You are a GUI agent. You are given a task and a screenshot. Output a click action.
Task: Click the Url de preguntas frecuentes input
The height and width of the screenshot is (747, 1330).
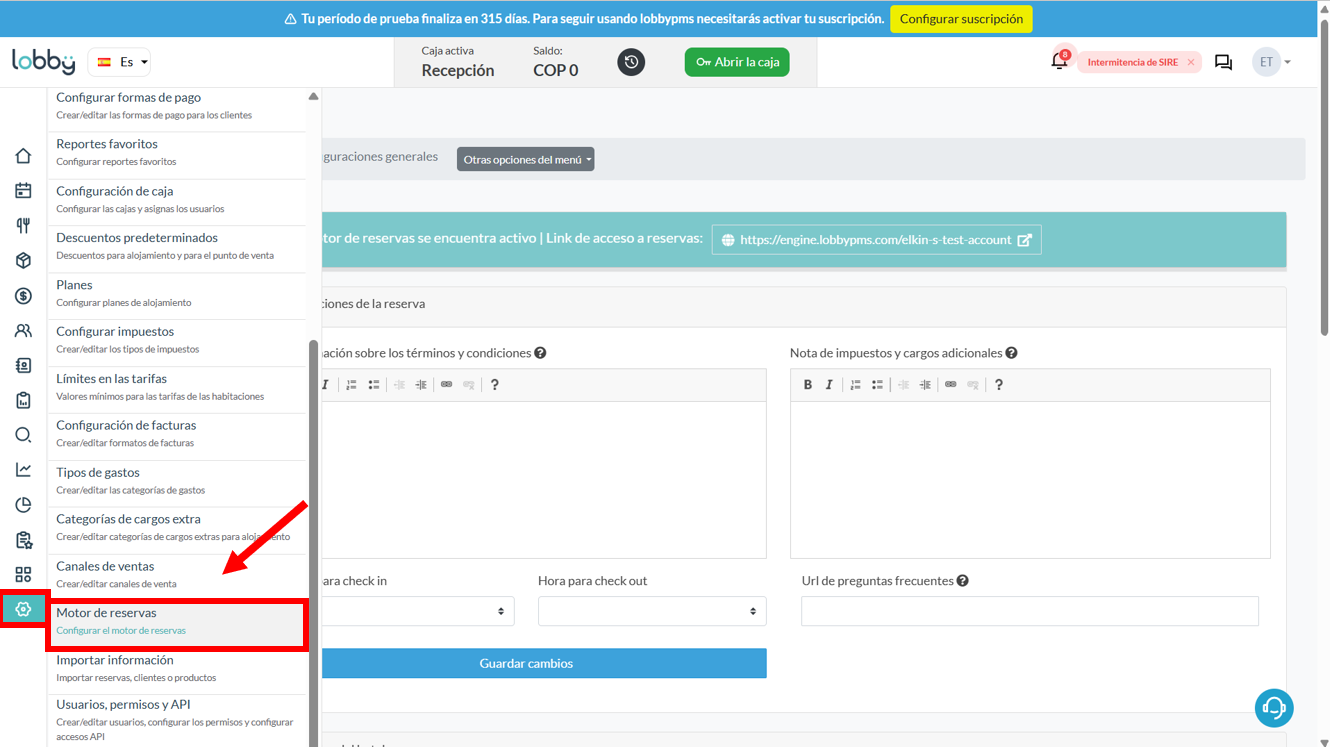pos(1030,611)
